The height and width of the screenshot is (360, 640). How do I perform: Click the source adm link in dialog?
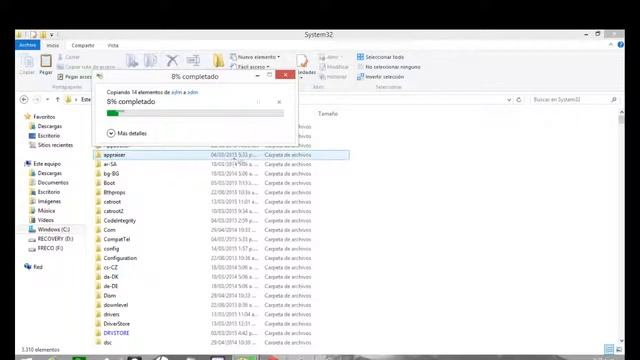(x=177, y=92)
